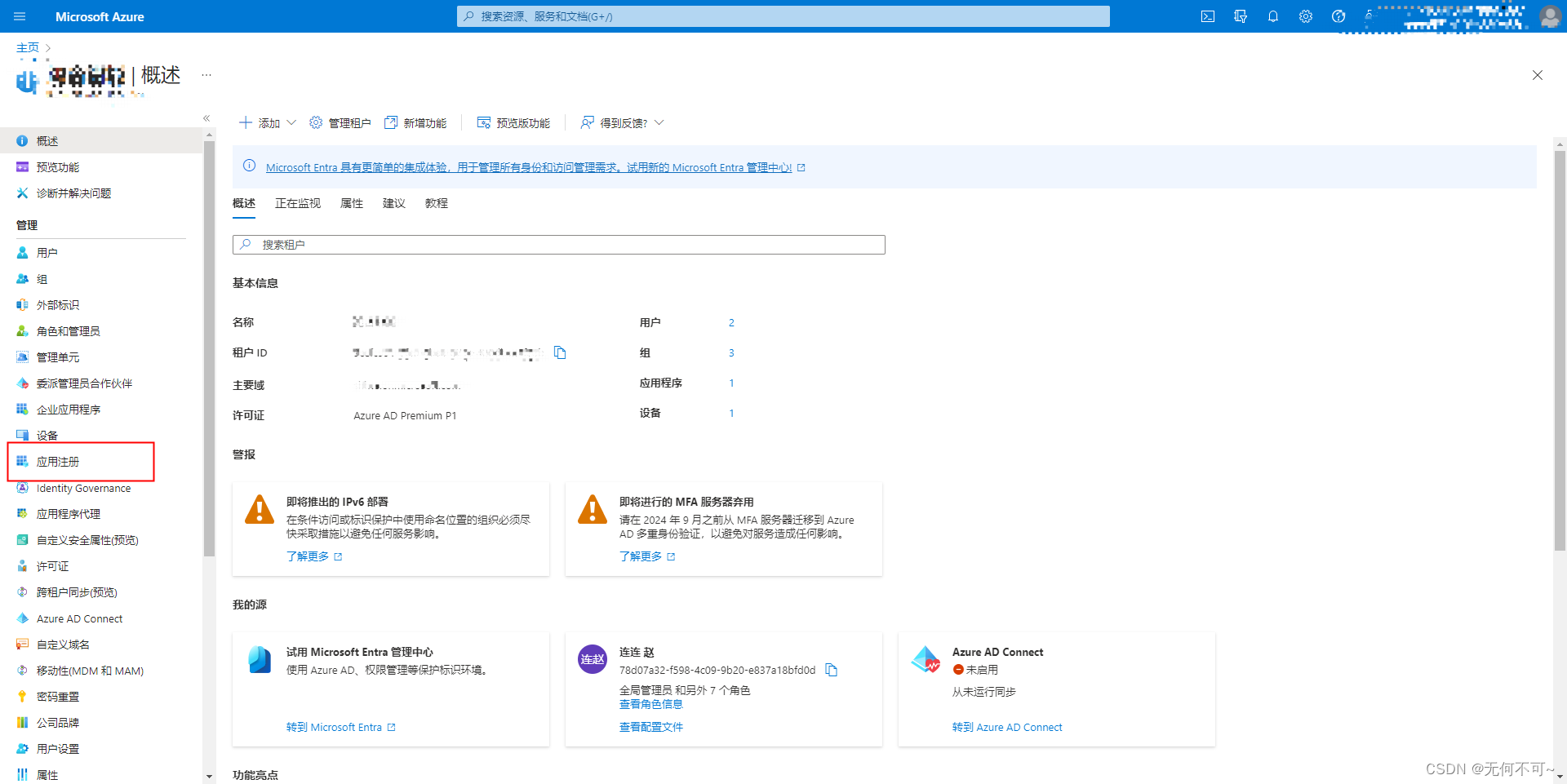Image resolution: width=1567 pixels, height=784 pixels.
Task: Open 应用程序代理 in the sidebar
Action: tap(68, 514)
